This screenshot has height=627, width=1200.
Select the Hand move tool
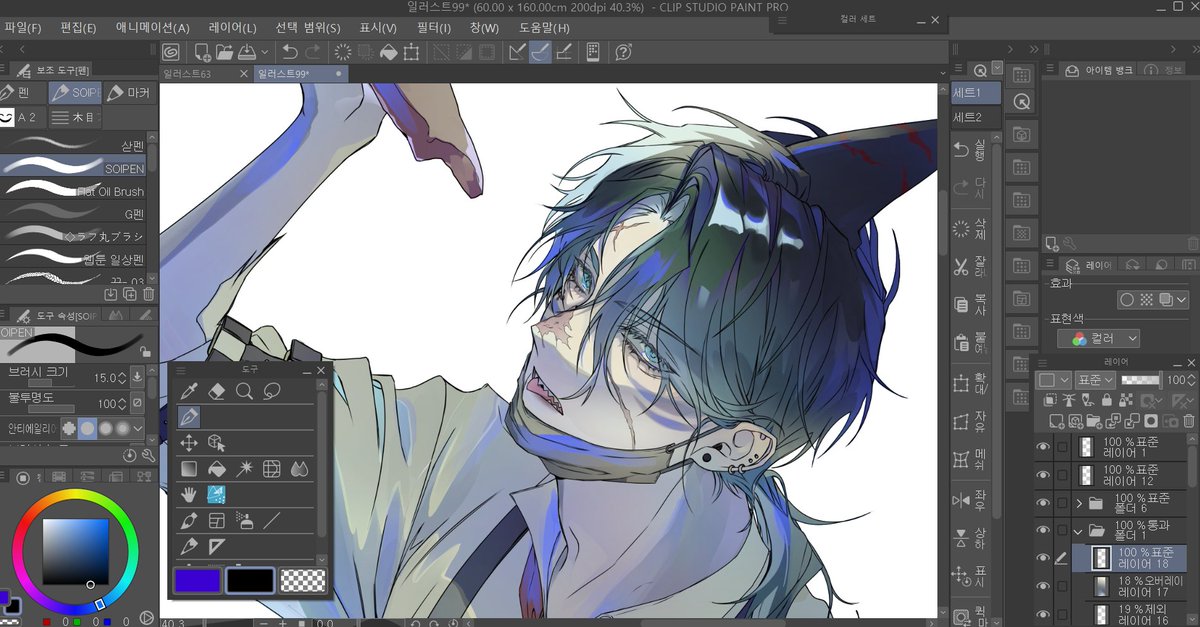click(188, 494)
